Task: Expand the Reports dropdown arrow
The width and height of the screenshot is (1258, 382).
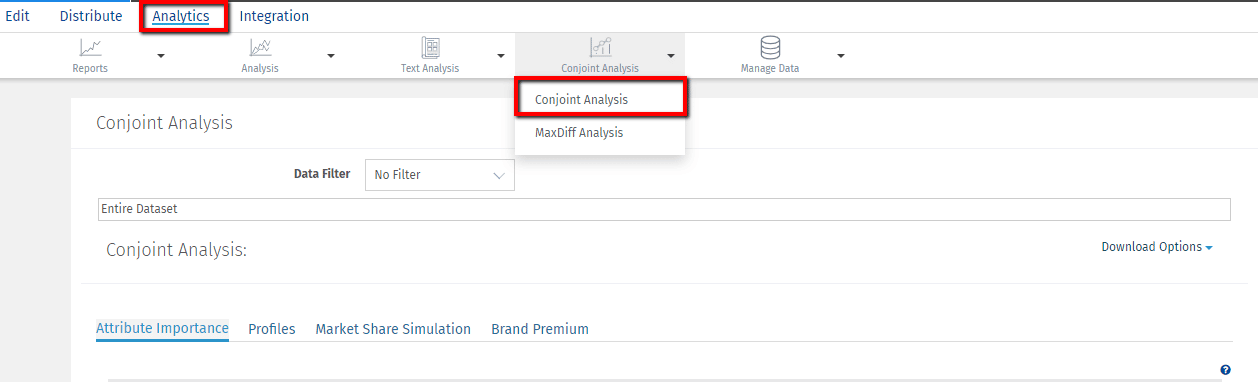Action: coord(161,56)
